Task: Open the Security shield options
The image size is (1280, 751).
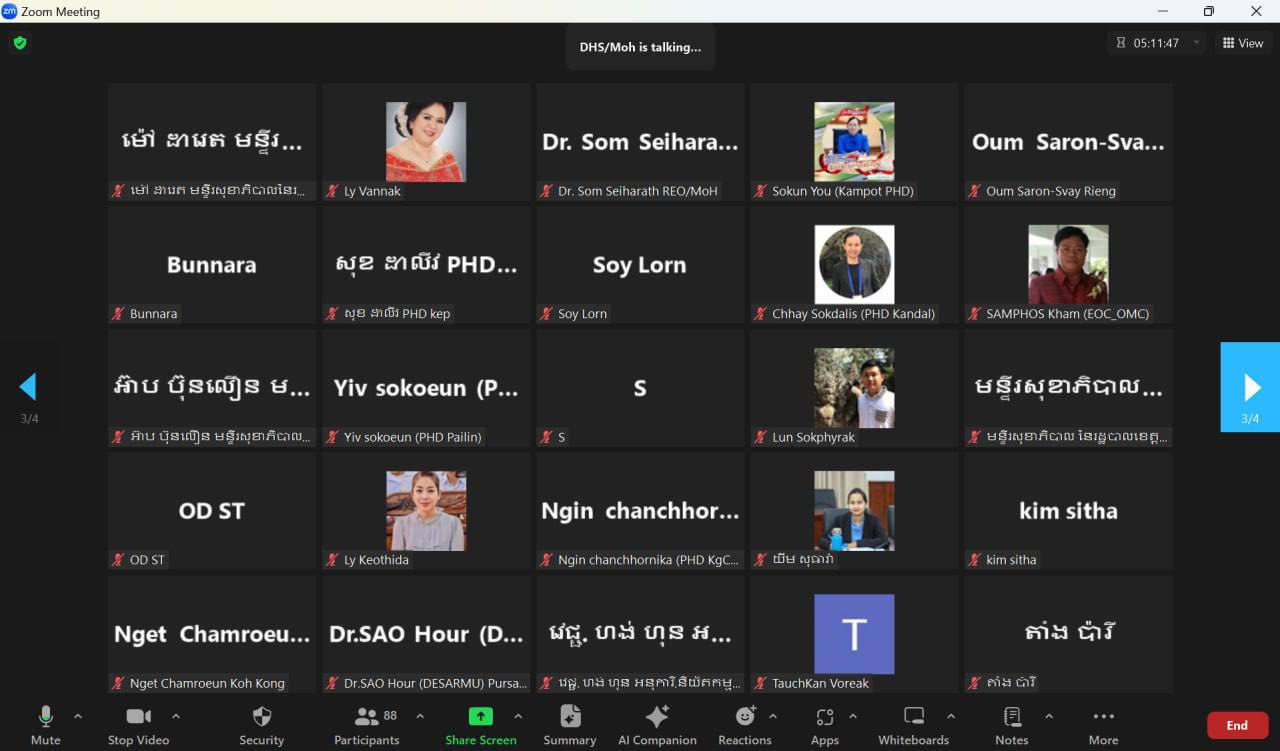Action: [261, 725]
